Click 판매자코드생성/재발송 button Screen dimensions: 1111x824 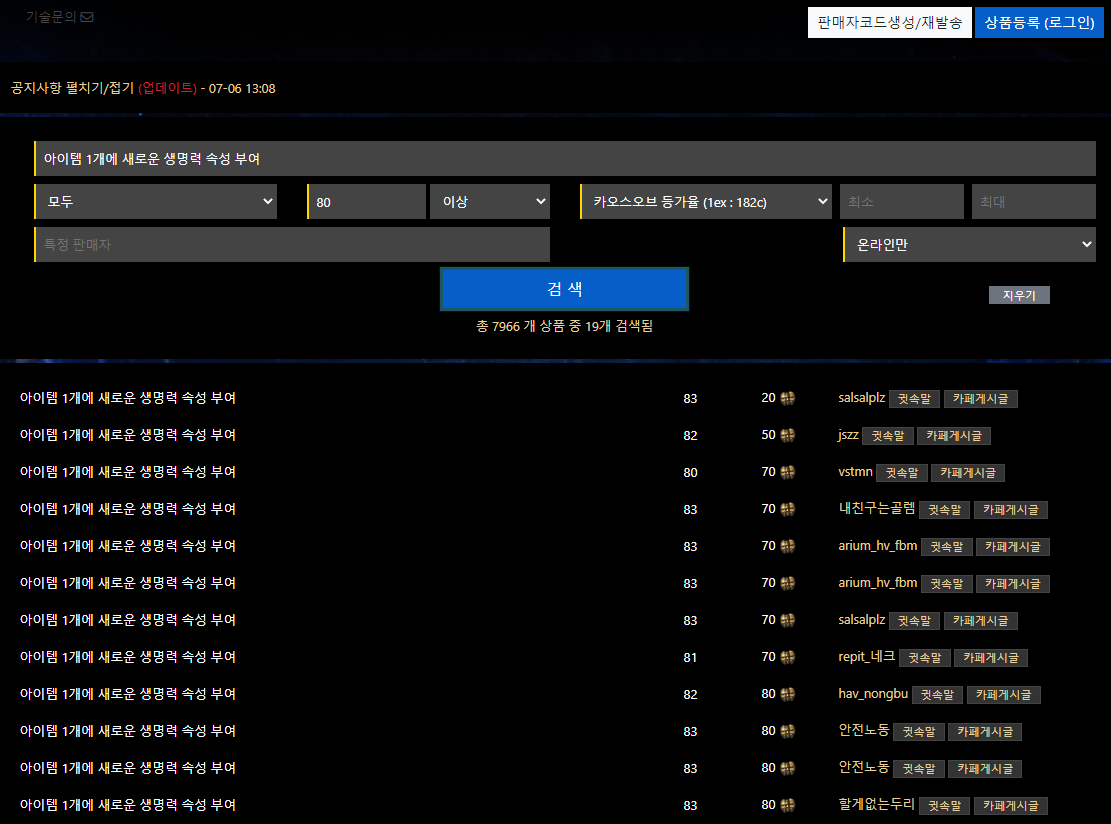point(889,23)
